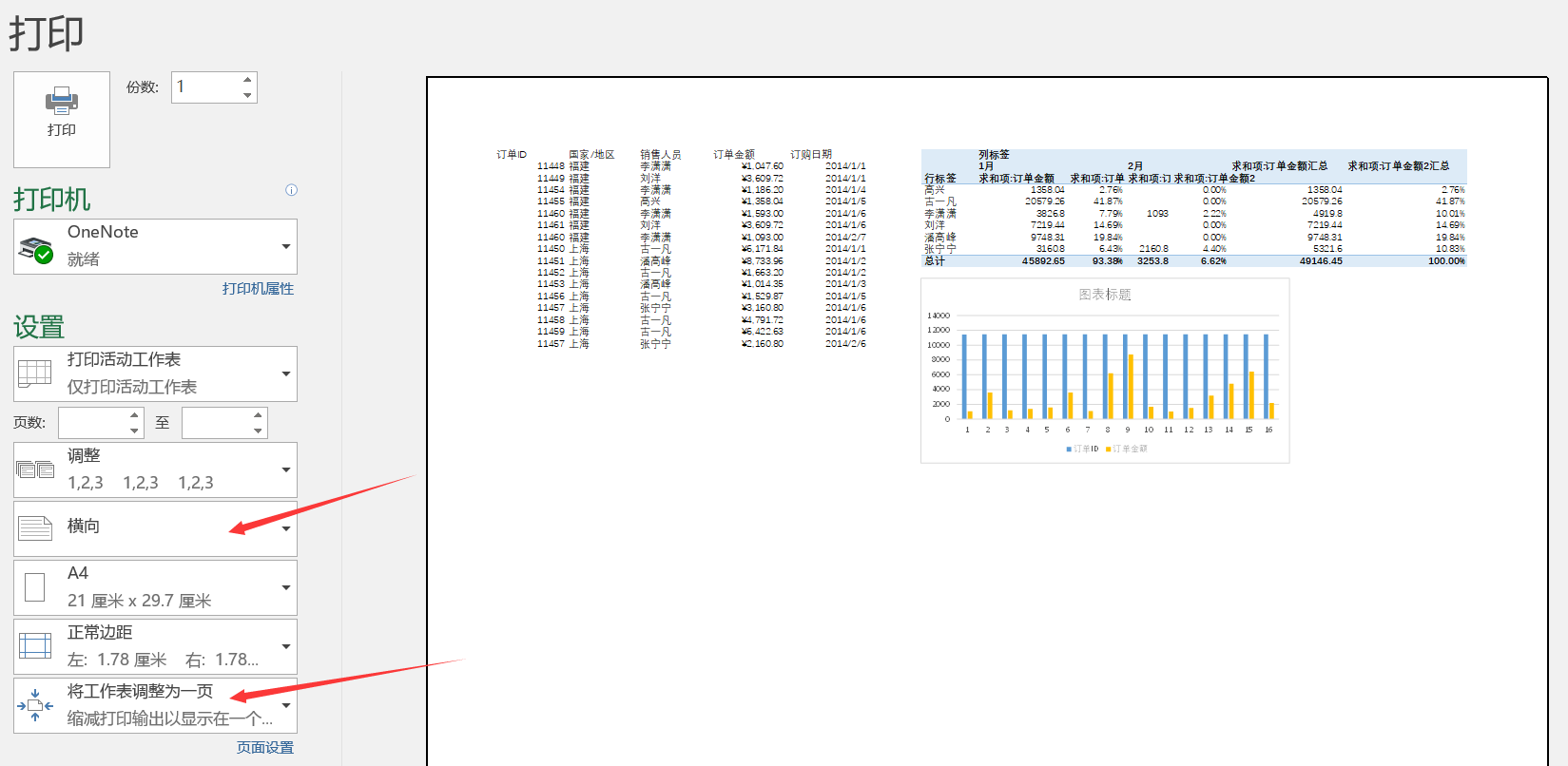Open Printer Properties link
Screen dimensions: 1568x766
(258, 288)
